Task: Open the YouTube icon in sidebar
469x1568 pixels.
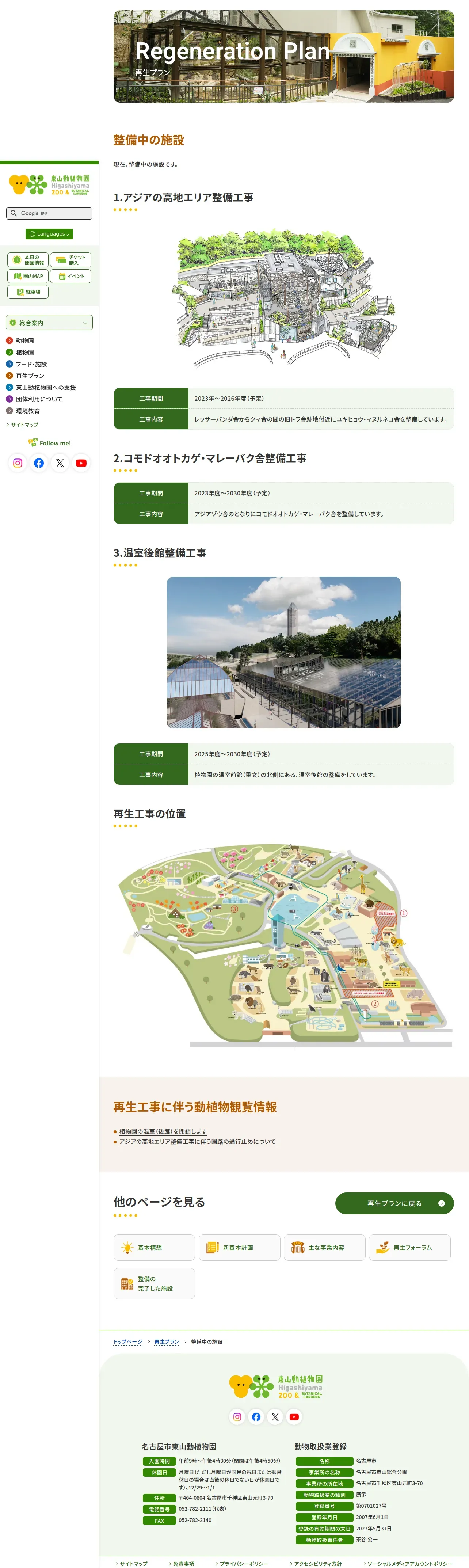Action: [81, 463]
